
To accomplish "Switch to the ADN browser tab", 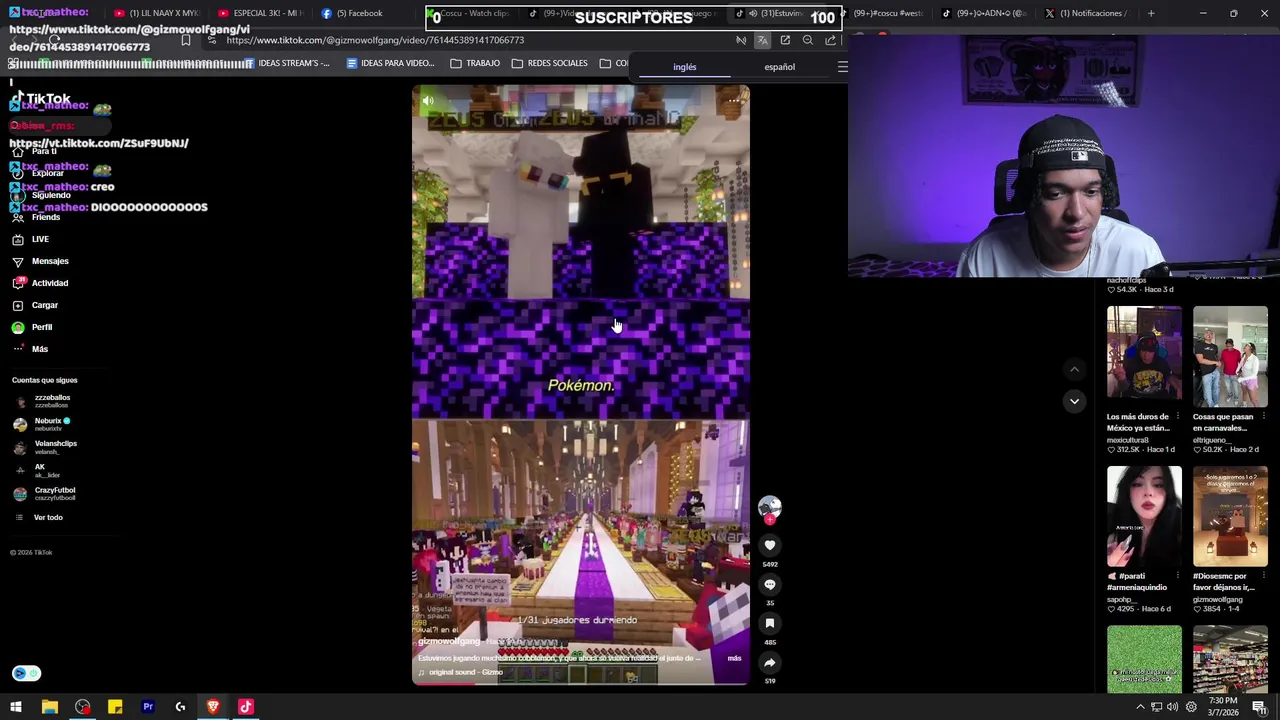I will pos(987,13).
